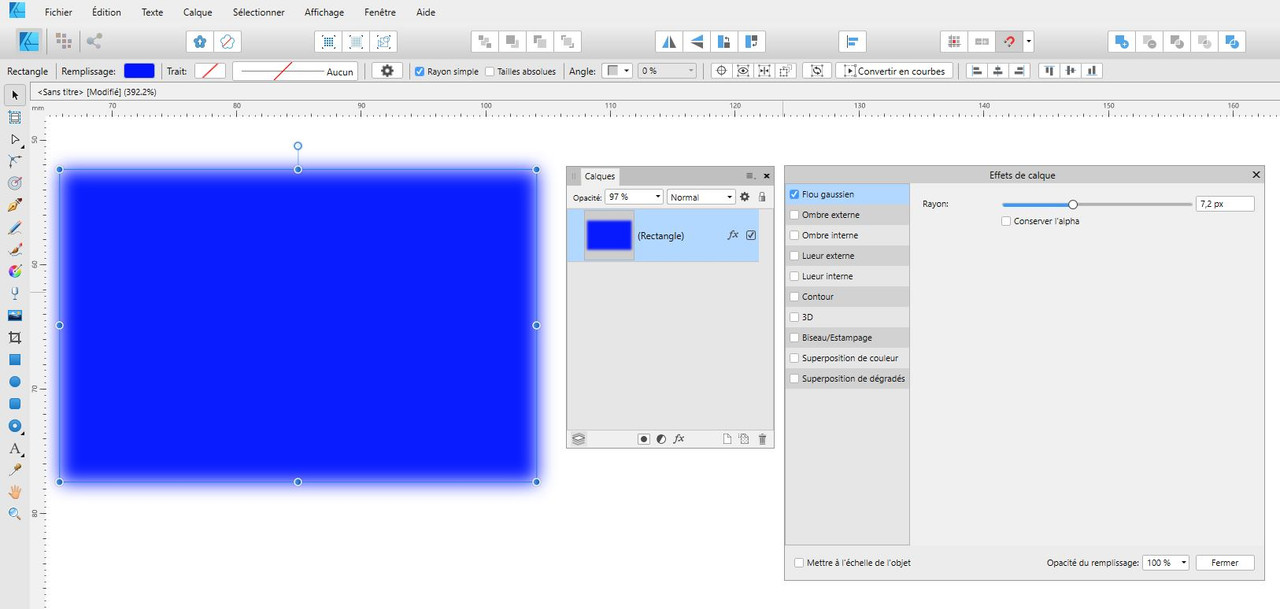
Task: Open Angle corner type dropdown
Action: [616, 71]
